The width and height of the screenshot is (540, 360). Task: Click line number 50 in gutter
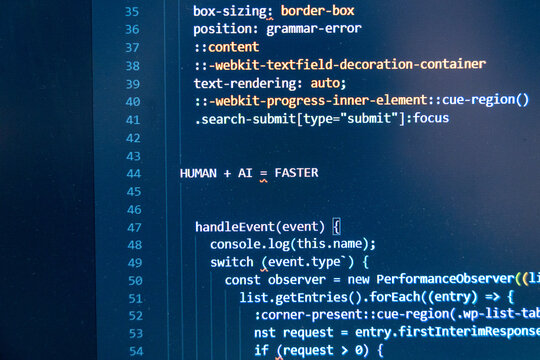tap(135, 281)
